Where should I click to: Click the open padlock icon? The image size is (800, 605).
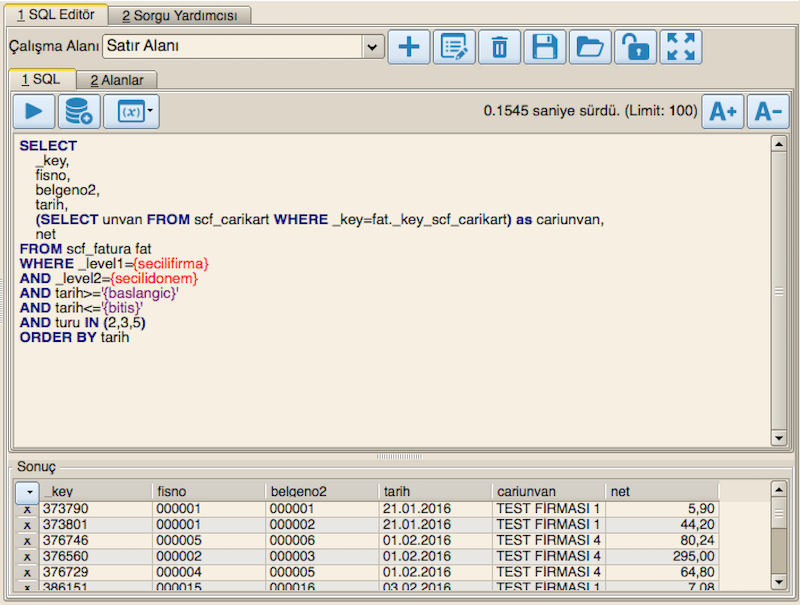[x=635, y=47]
